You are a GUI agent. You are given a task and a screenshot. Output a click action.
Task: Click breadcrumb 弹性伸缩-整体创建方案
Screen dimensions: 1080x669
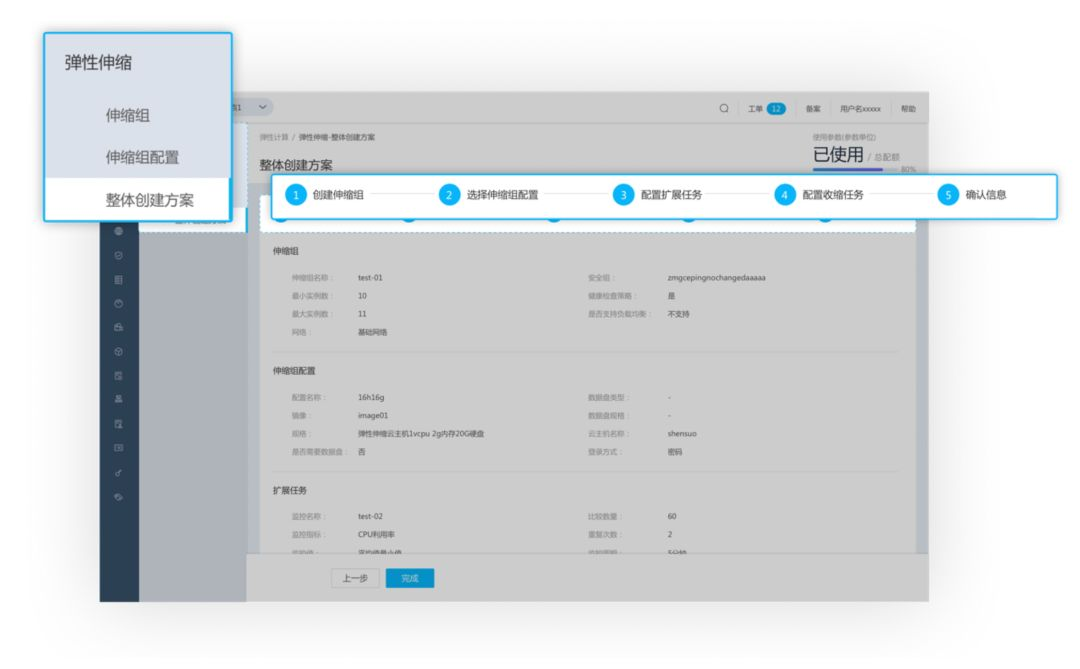337,137
